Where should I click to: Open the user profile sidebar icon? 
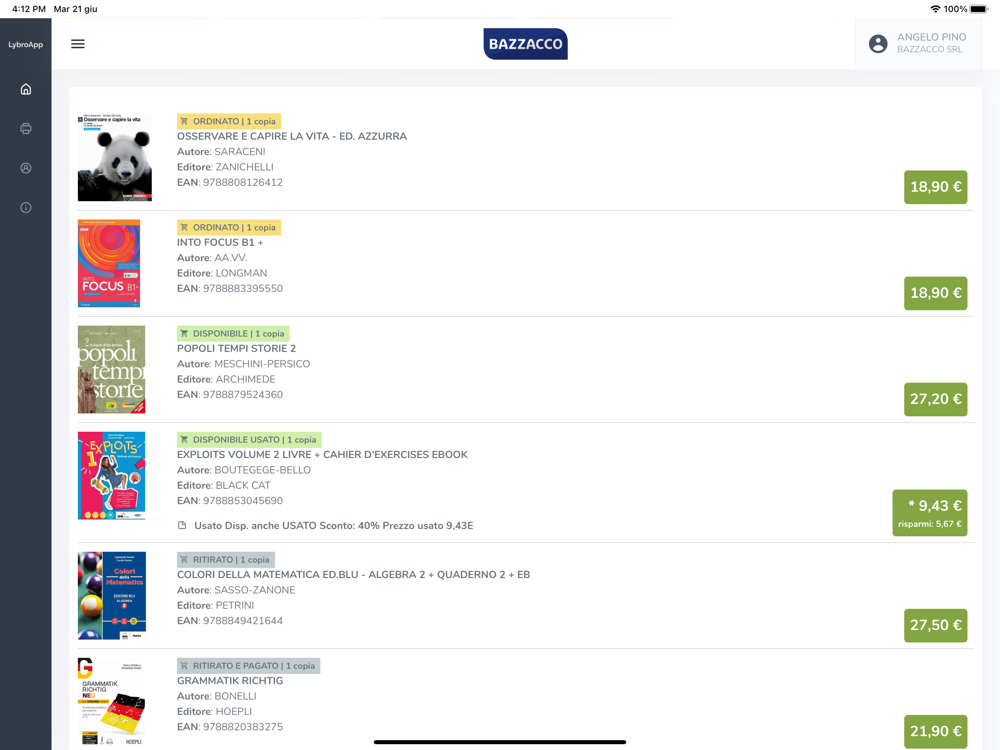point(26,168)
